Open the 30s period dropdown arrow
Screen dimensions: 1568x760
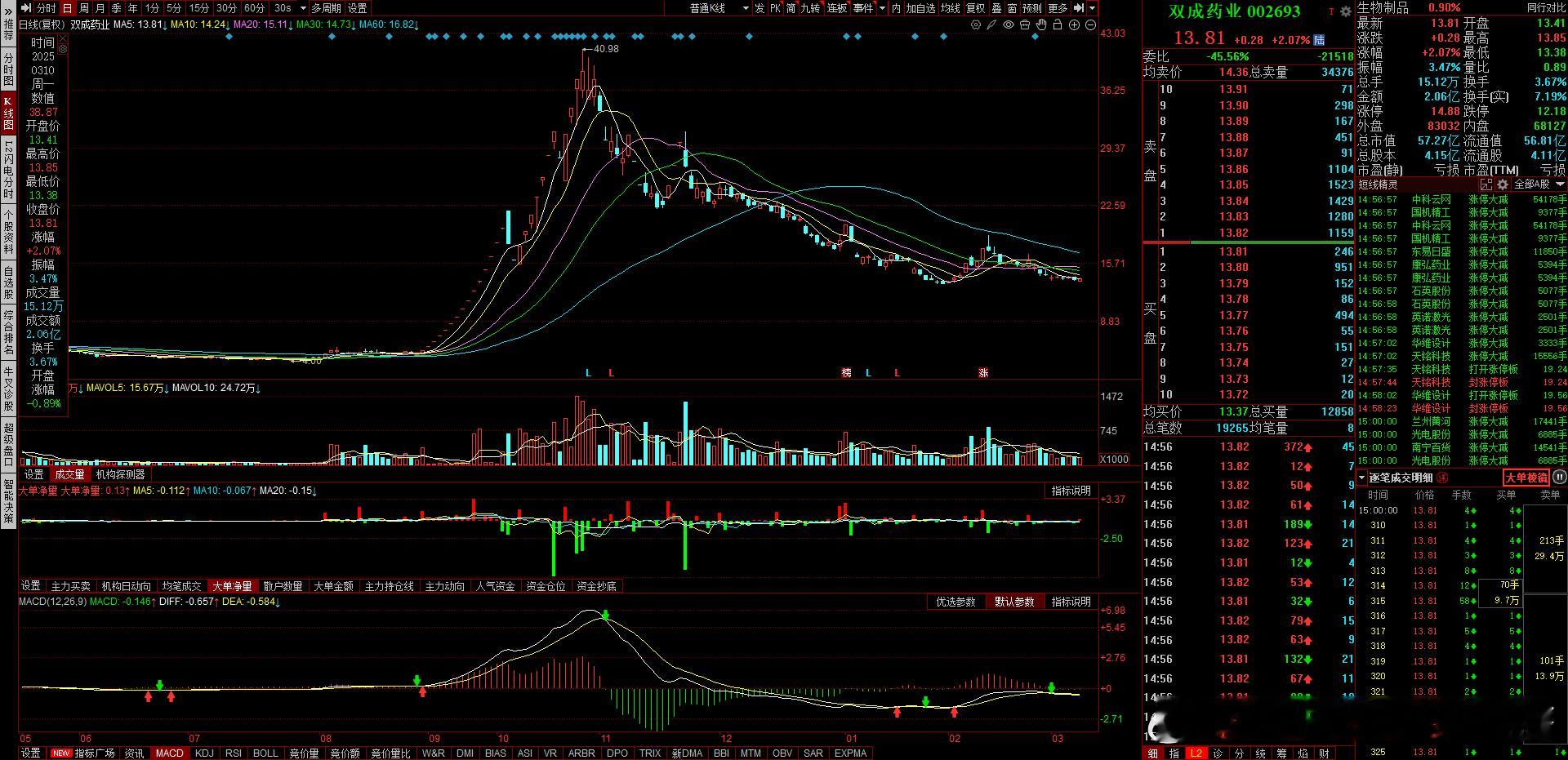[x=303, y=8]
